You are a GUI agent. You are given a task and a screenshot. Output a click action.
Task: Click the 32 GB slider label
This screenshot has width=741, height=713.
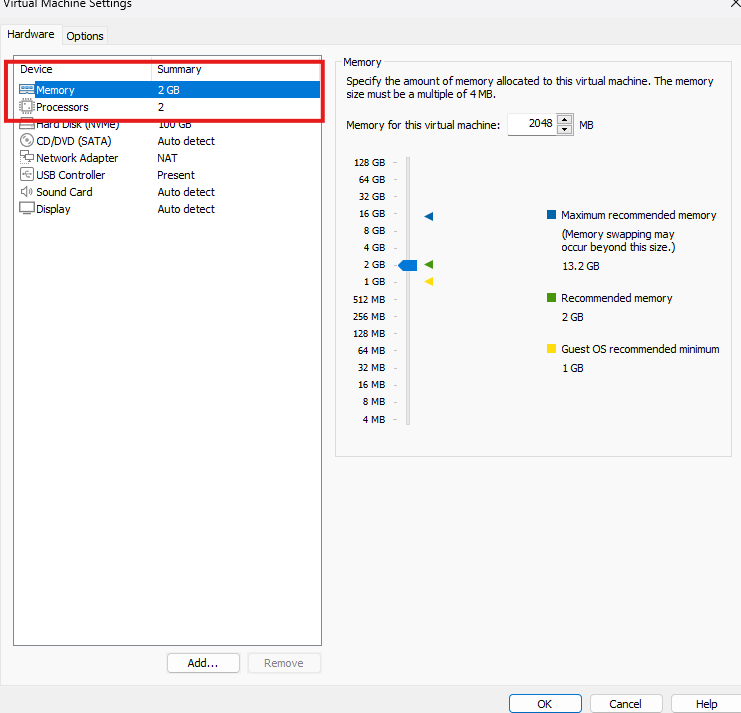371,197
